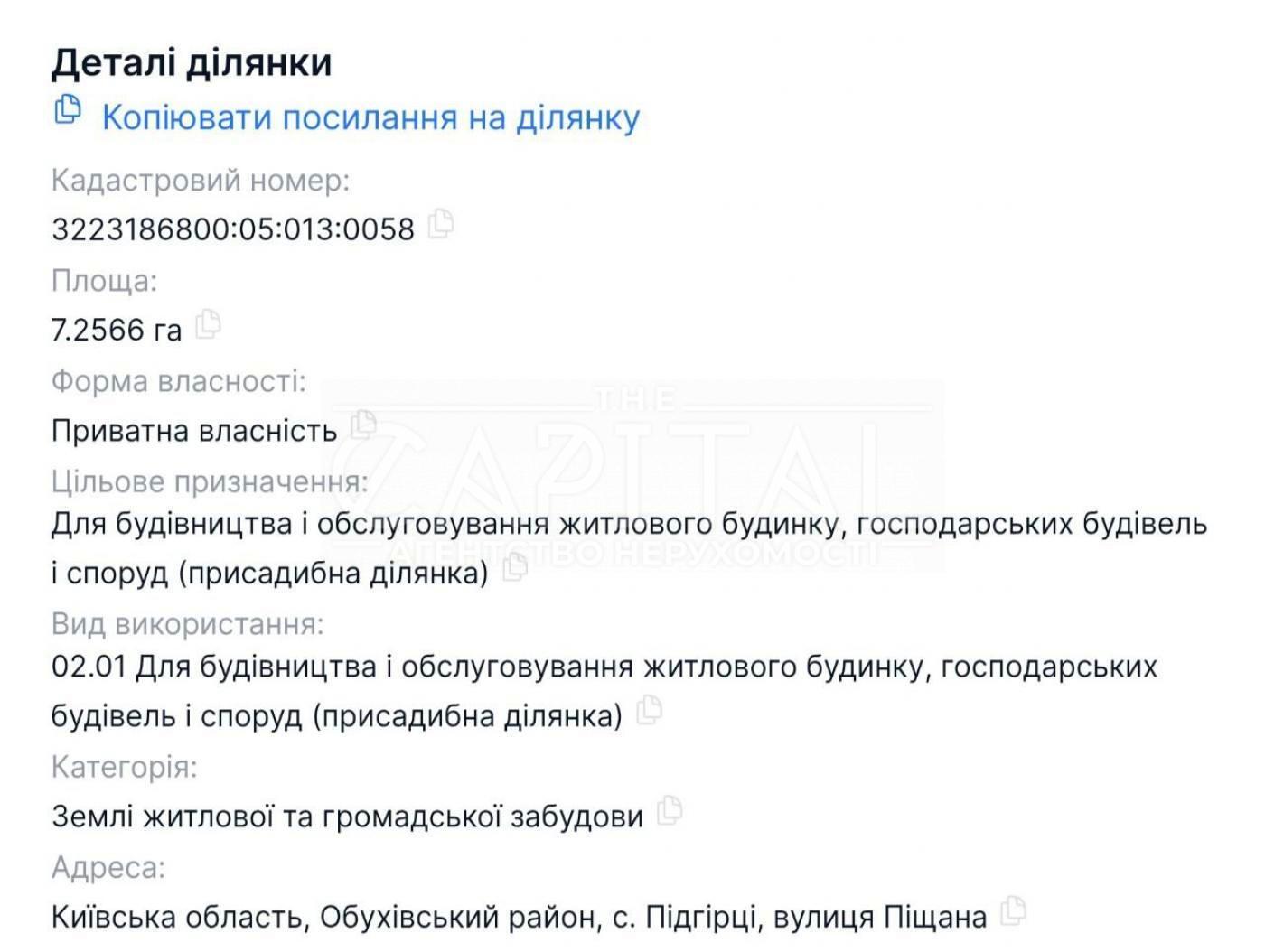Click the Адреса label
This screenshot has width=1265, height=952.
pos(108,868)
